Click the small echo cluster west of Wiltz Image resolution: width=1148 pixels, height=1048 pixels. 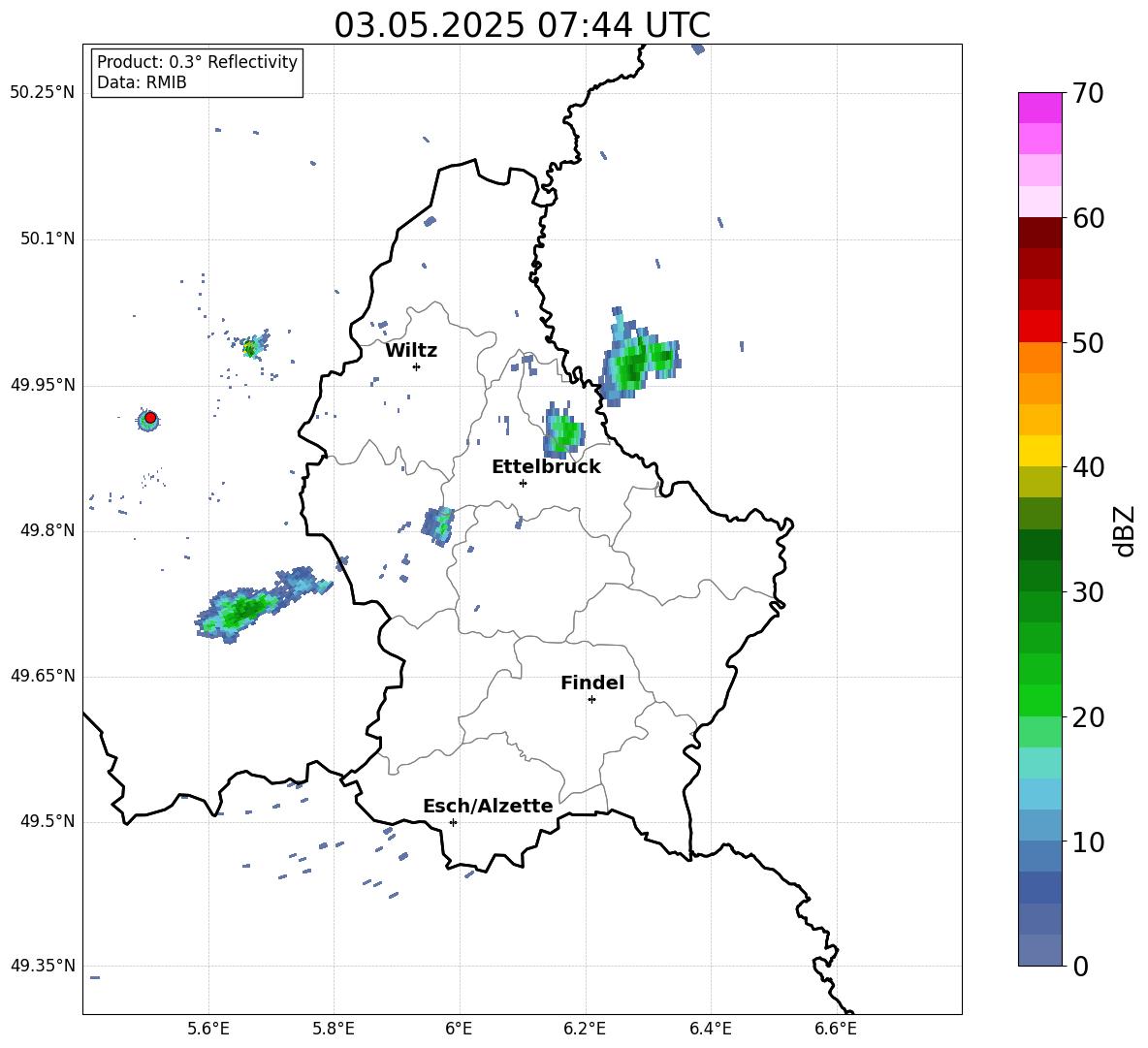(252, 347)
